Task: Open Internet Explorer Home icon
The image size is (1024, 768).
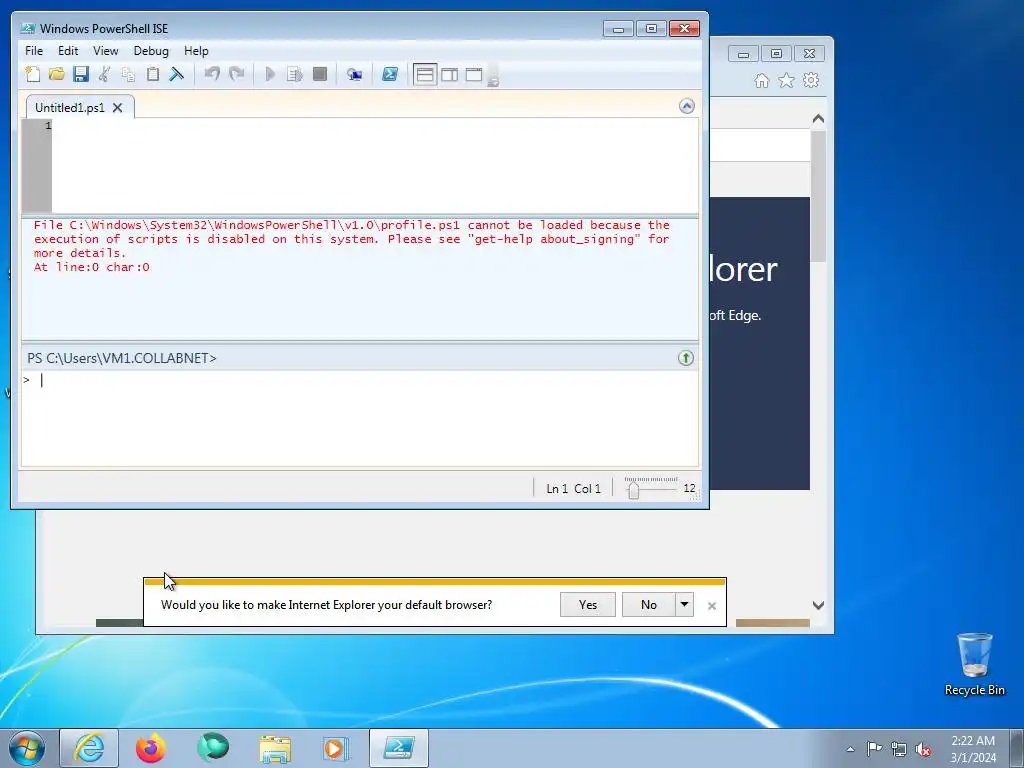Action: tap(761, 80)
